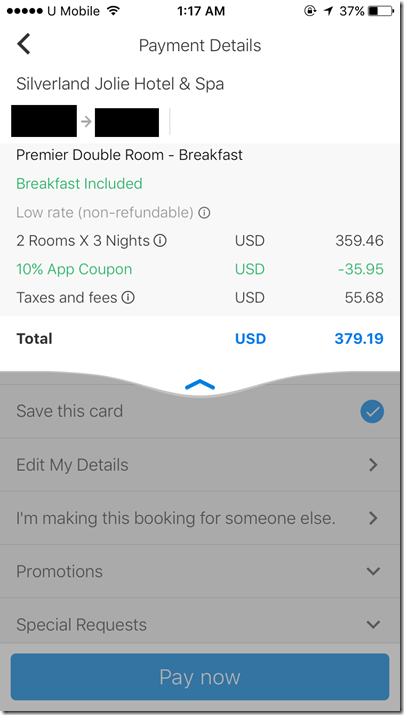Collapse price summary with blue up chevron

pyautogui.click(x=200, y=385)
